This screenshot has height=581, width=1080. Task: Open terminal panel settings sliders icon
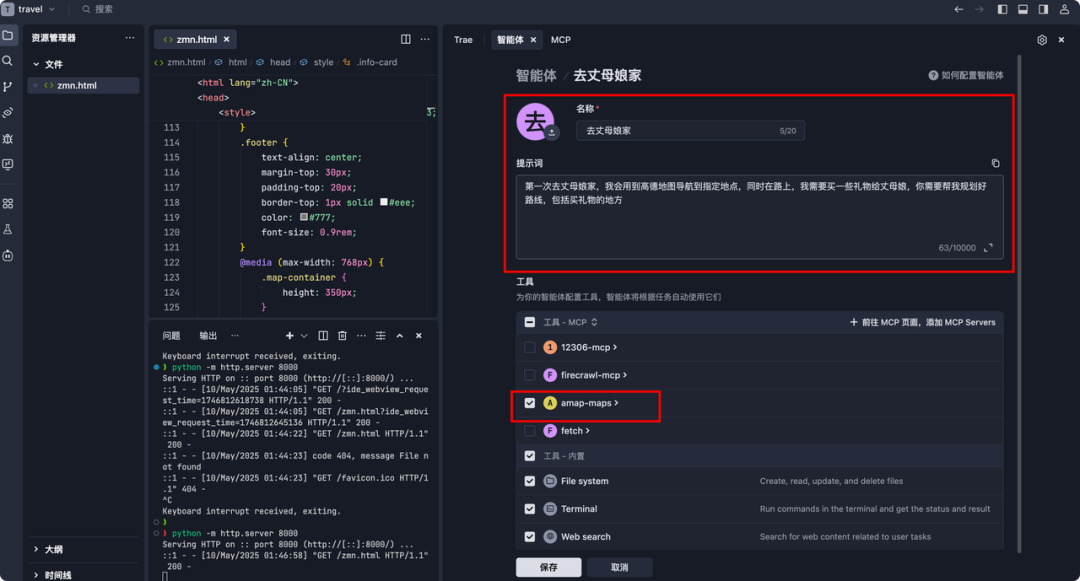380,336
